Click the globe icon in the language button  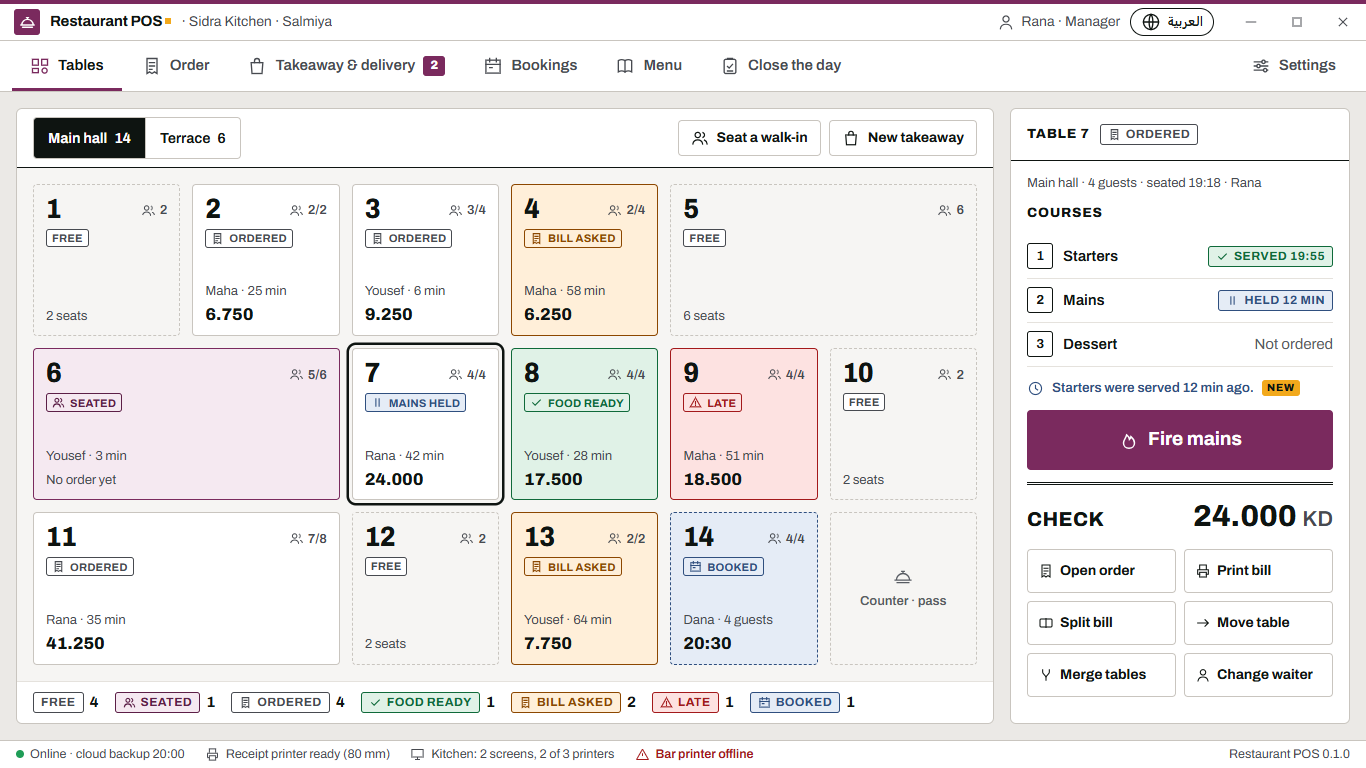(1151, 22)
